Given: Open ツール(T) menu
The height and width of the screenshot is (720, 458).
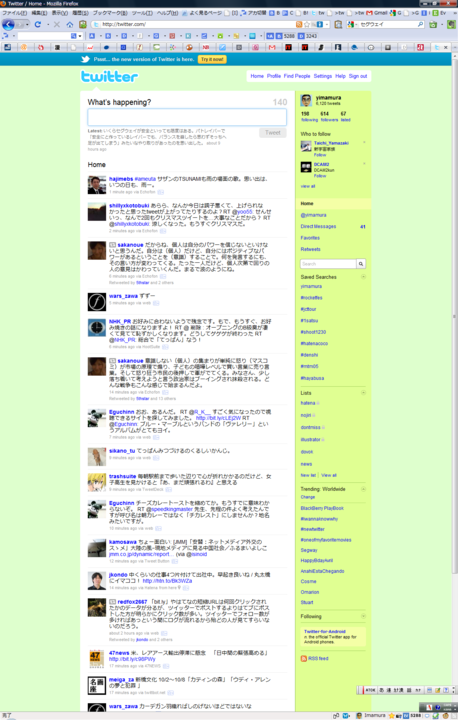Looking at the screenshot, I should coord(142,13).
